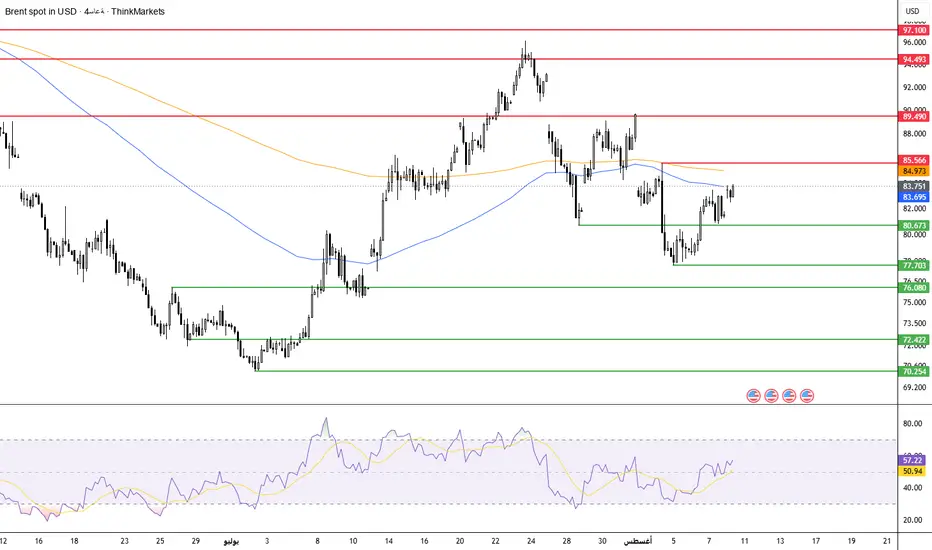Click the orange 84.973 moving average label
932x550 pixels.
coord(914,171)
